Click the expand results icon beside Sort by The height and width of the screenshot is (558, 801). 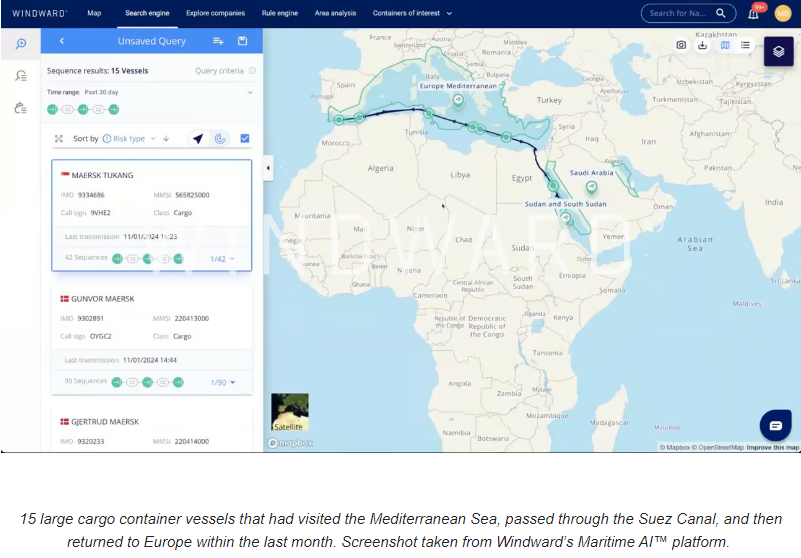coord(59,138)
